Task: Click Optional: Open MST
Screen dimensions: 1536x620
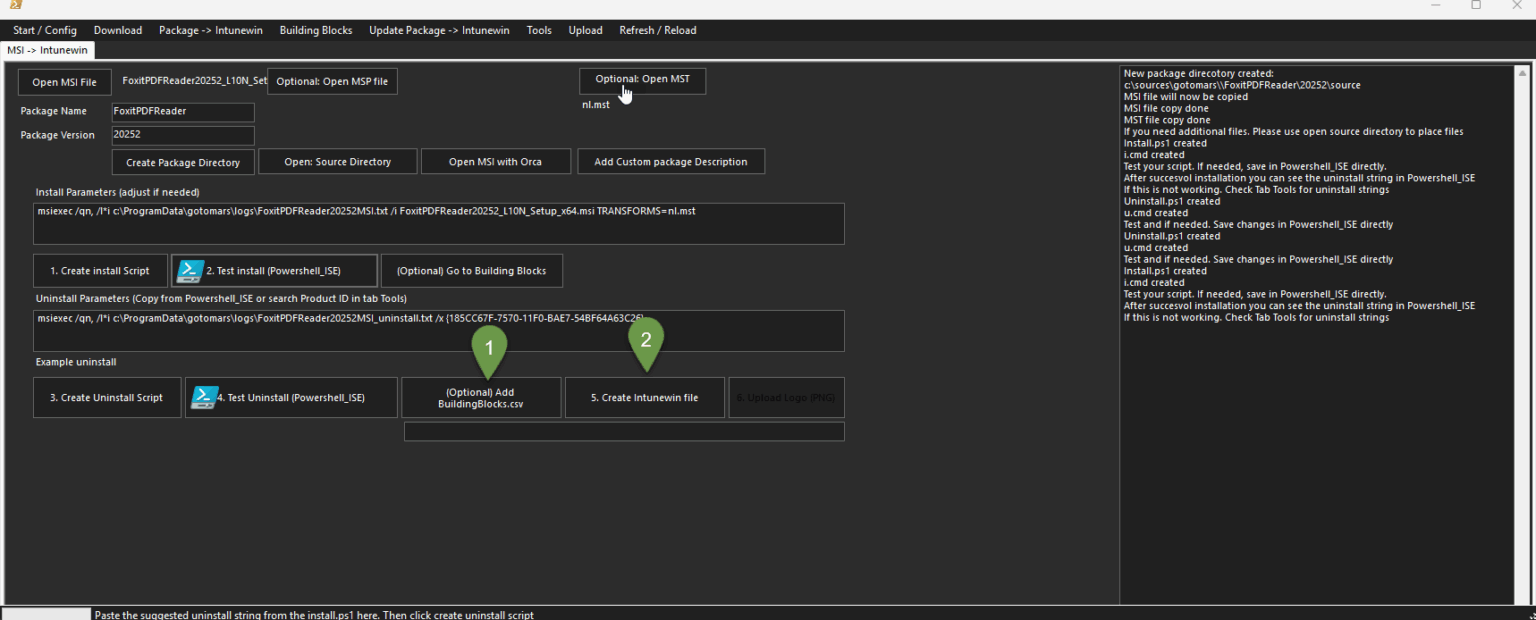Action: (x=642, y=81)
